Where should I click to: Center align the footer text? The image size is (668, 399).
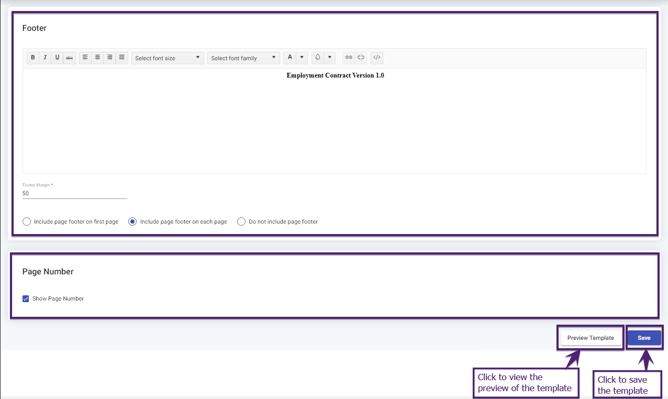coord(98,57)
